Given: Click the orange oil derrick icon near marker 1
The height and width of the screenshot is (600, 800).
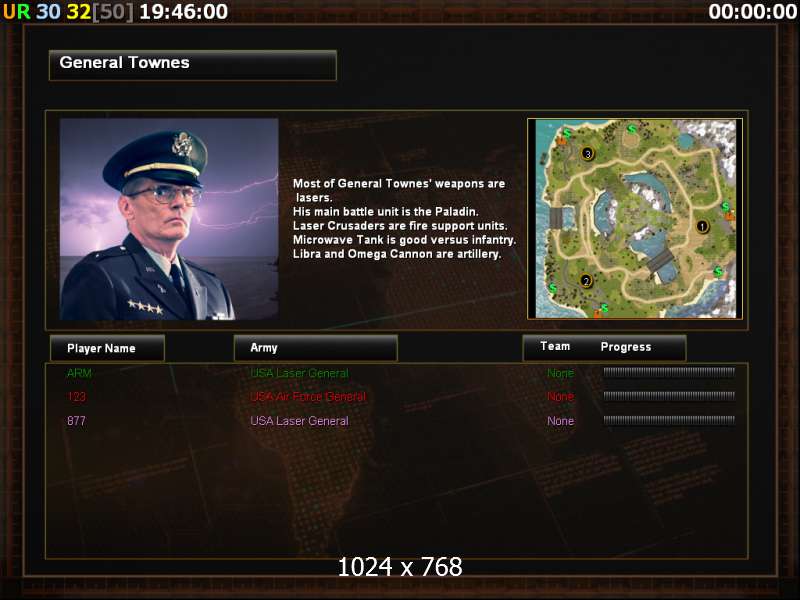Looking at the screenshot, I should click(730, 217).
